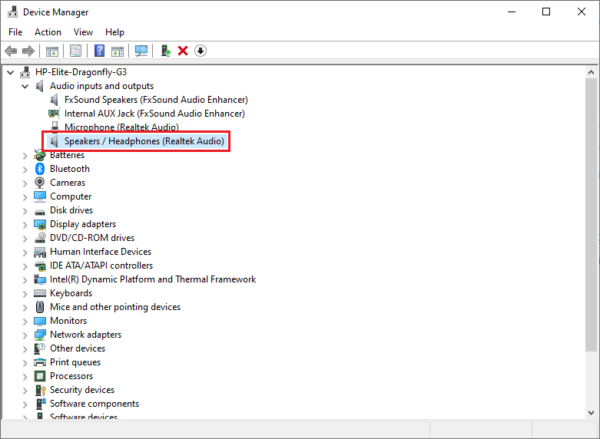Click the Properties toolbar icon

tap(75, 51)
